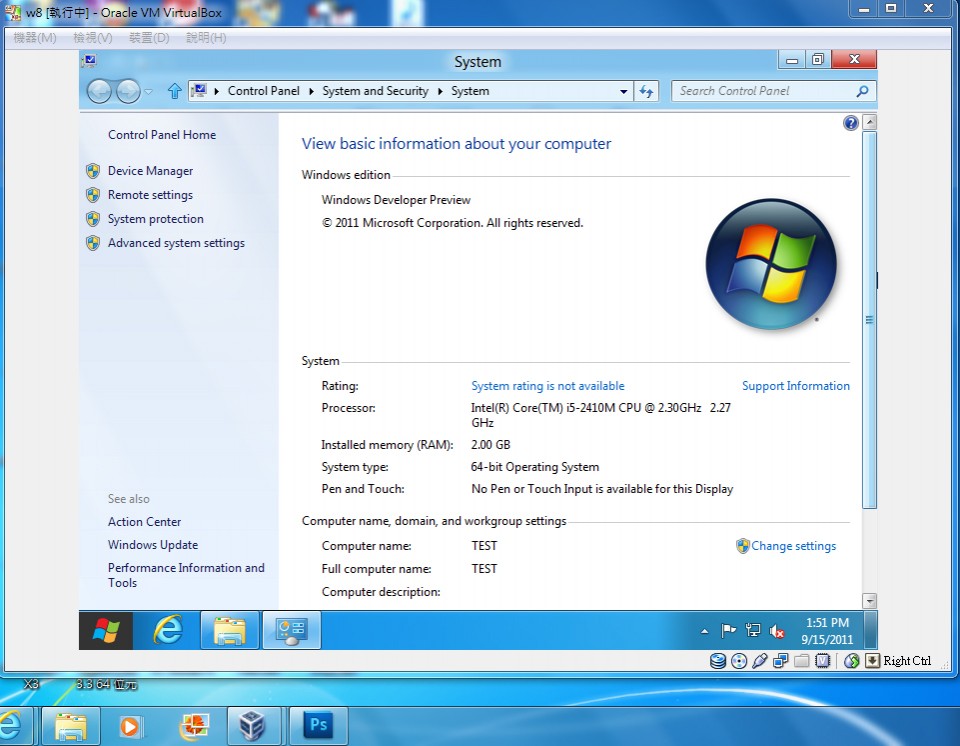The width and height of the screenshot is (960, 746).
Task: Show hidden tray icons arrow
Action: 705,631
